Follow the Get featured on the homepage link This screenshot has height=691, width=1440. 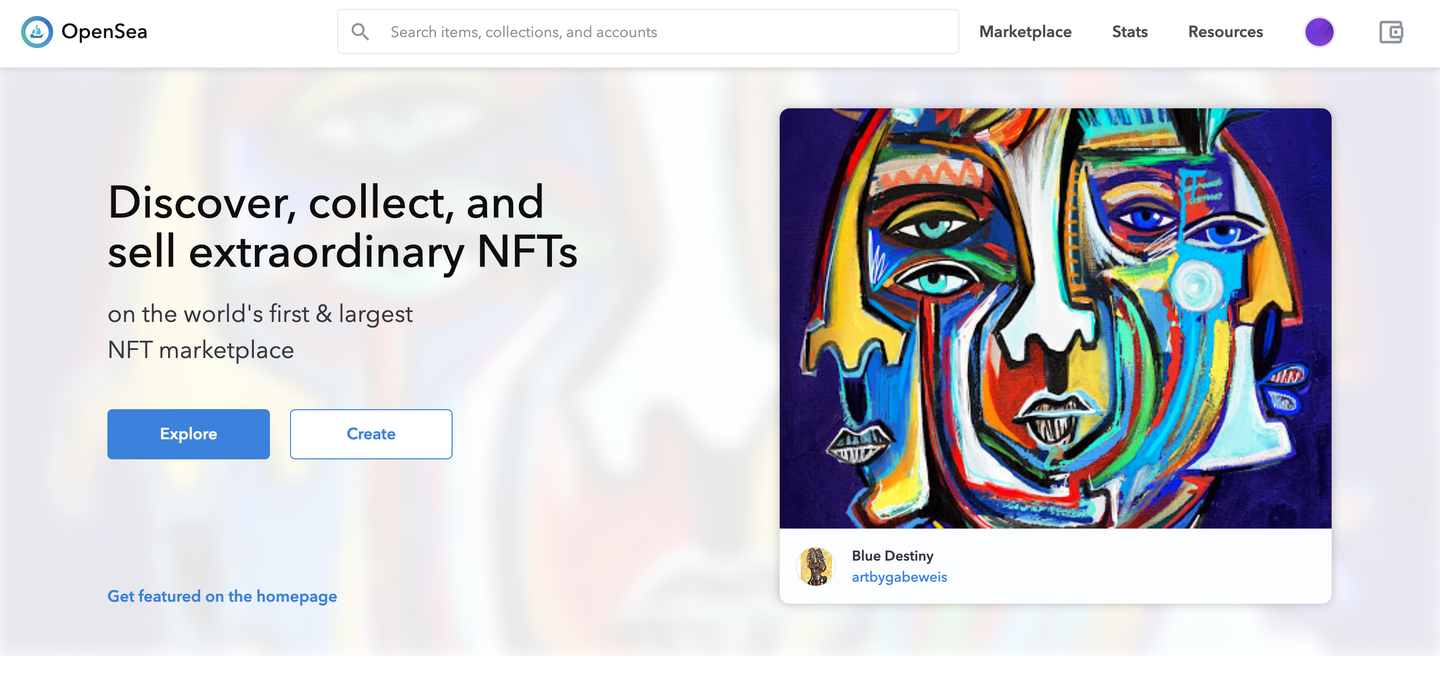click(222, 596)
